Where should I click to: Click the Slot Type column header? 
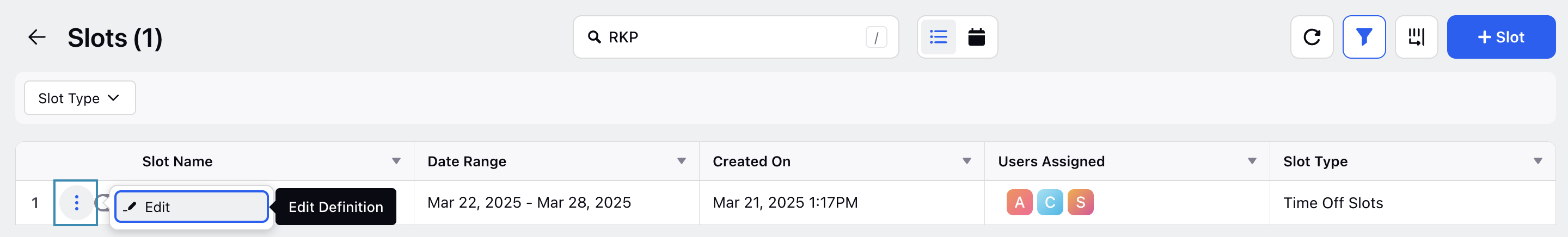(1315, 161)
